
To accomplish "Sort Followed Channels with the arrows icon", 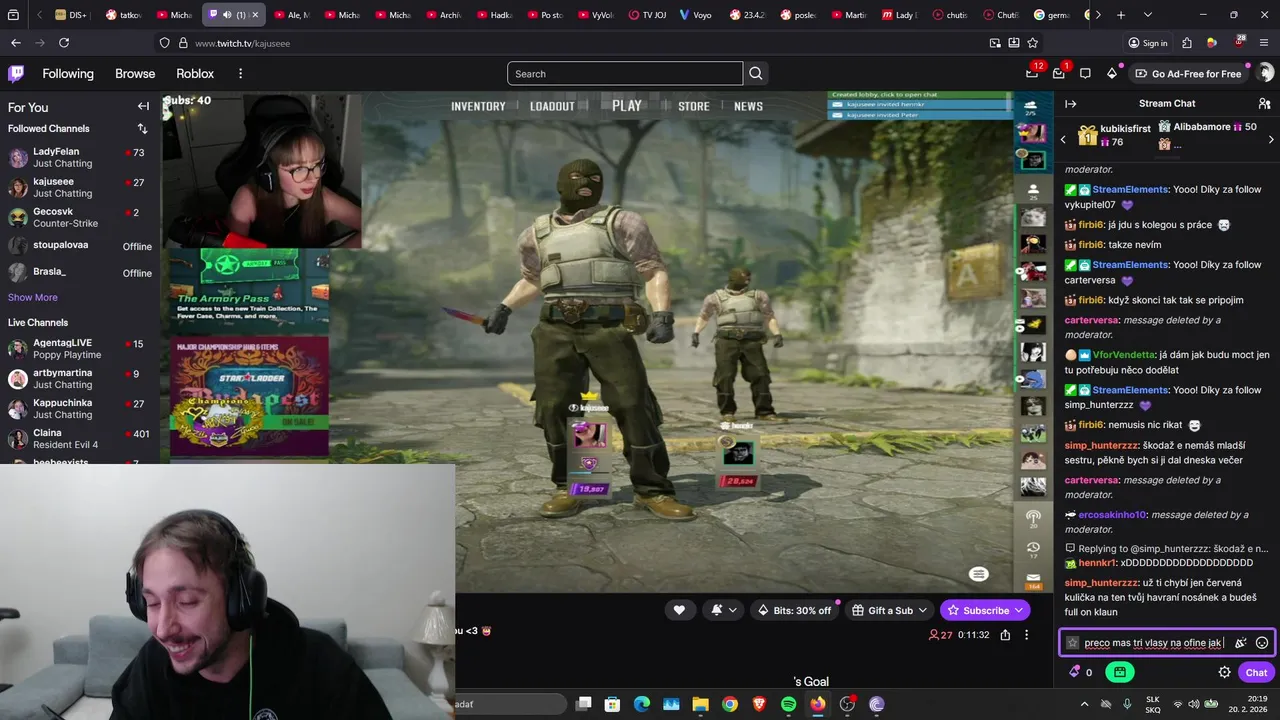I will [142, 128].
